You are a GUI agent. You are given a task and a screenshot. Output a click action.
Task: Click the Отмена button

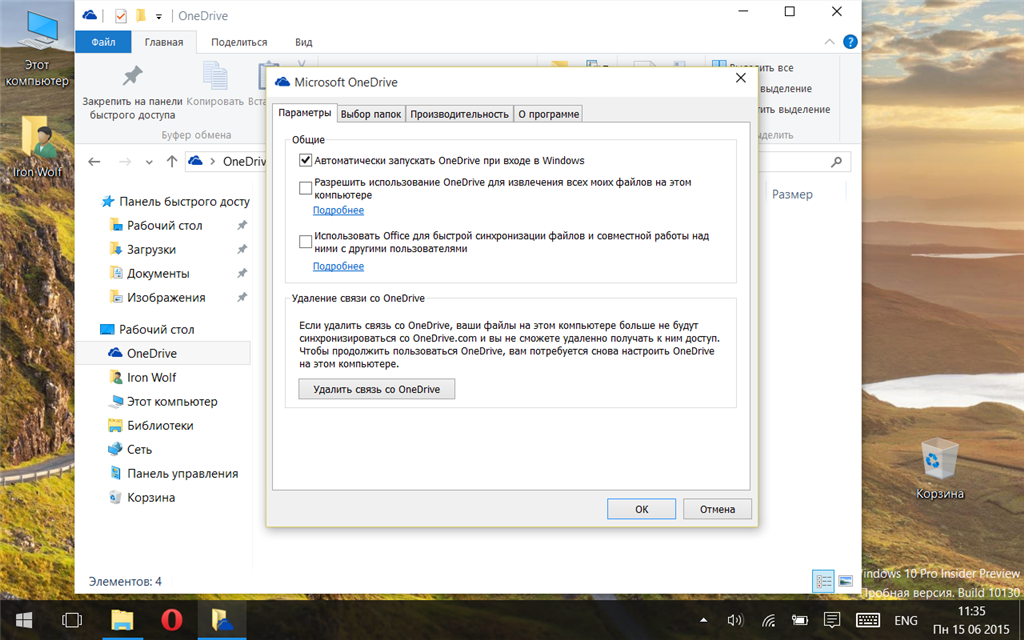tap(717, 509)
